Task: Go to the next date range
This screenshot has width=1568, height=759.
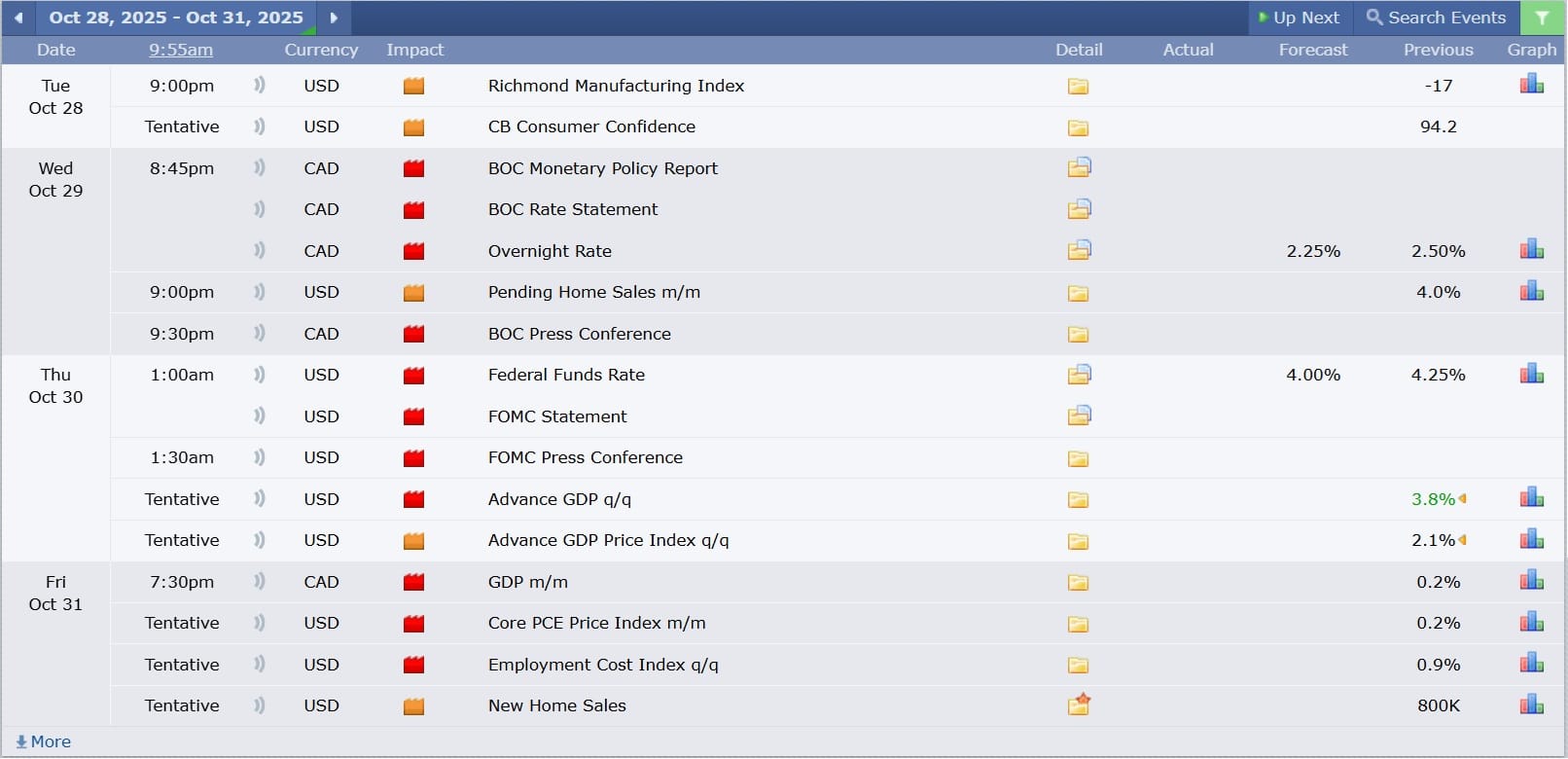Action: [334, 18]
